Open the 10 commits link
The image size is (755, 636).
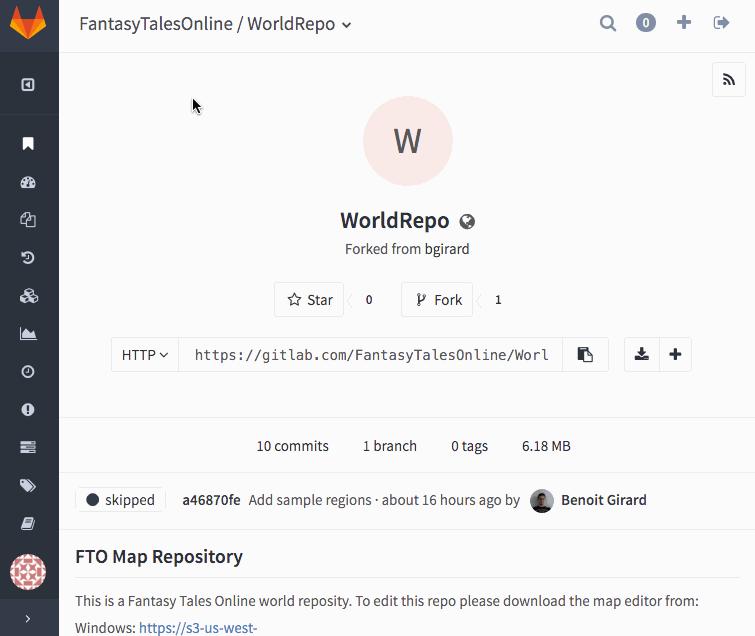293,446
